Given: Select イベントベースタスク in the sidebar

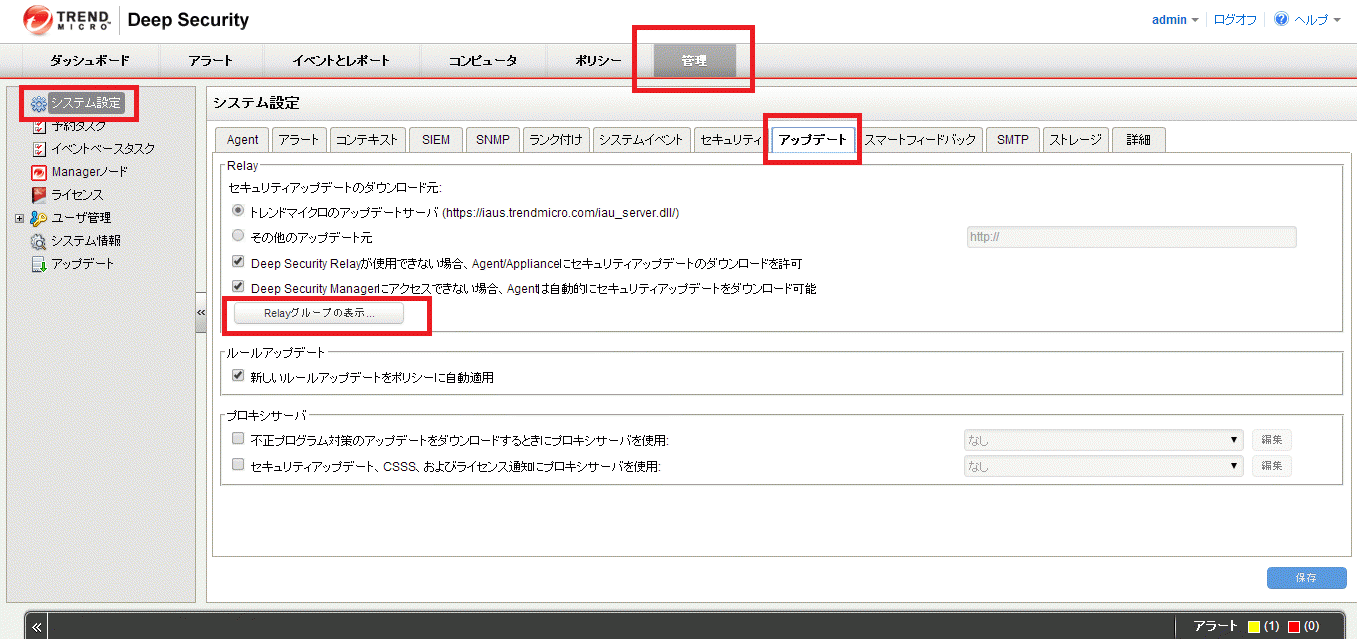Looking at the screenshot, I should [103, 149].
